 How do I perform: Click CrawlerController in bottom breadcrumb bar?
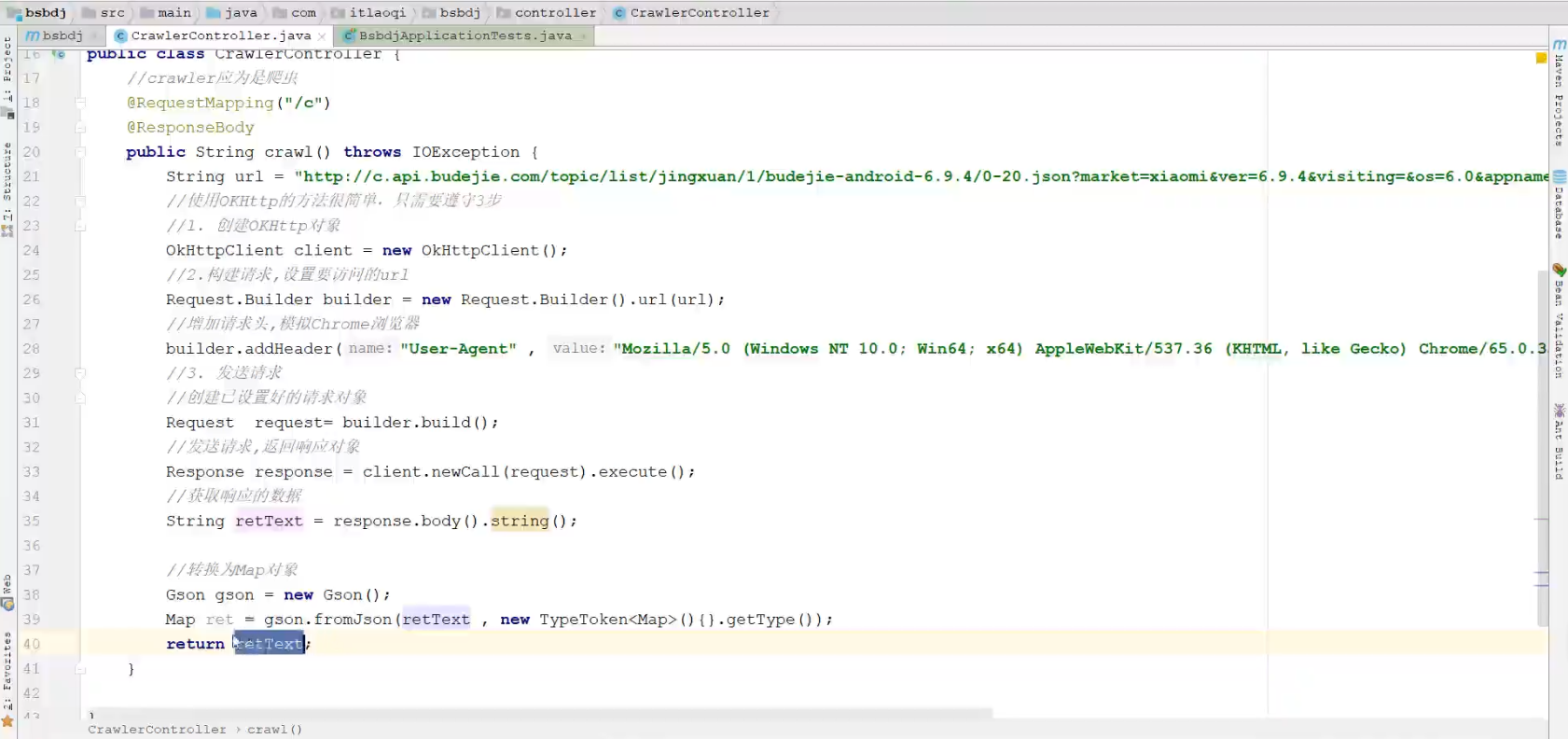(157, 730)
